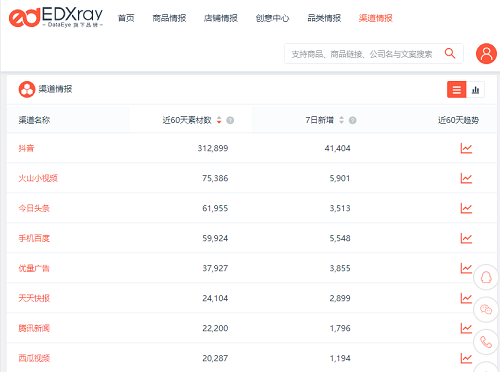Select the 75,386 material count cell

pos(215,178)
